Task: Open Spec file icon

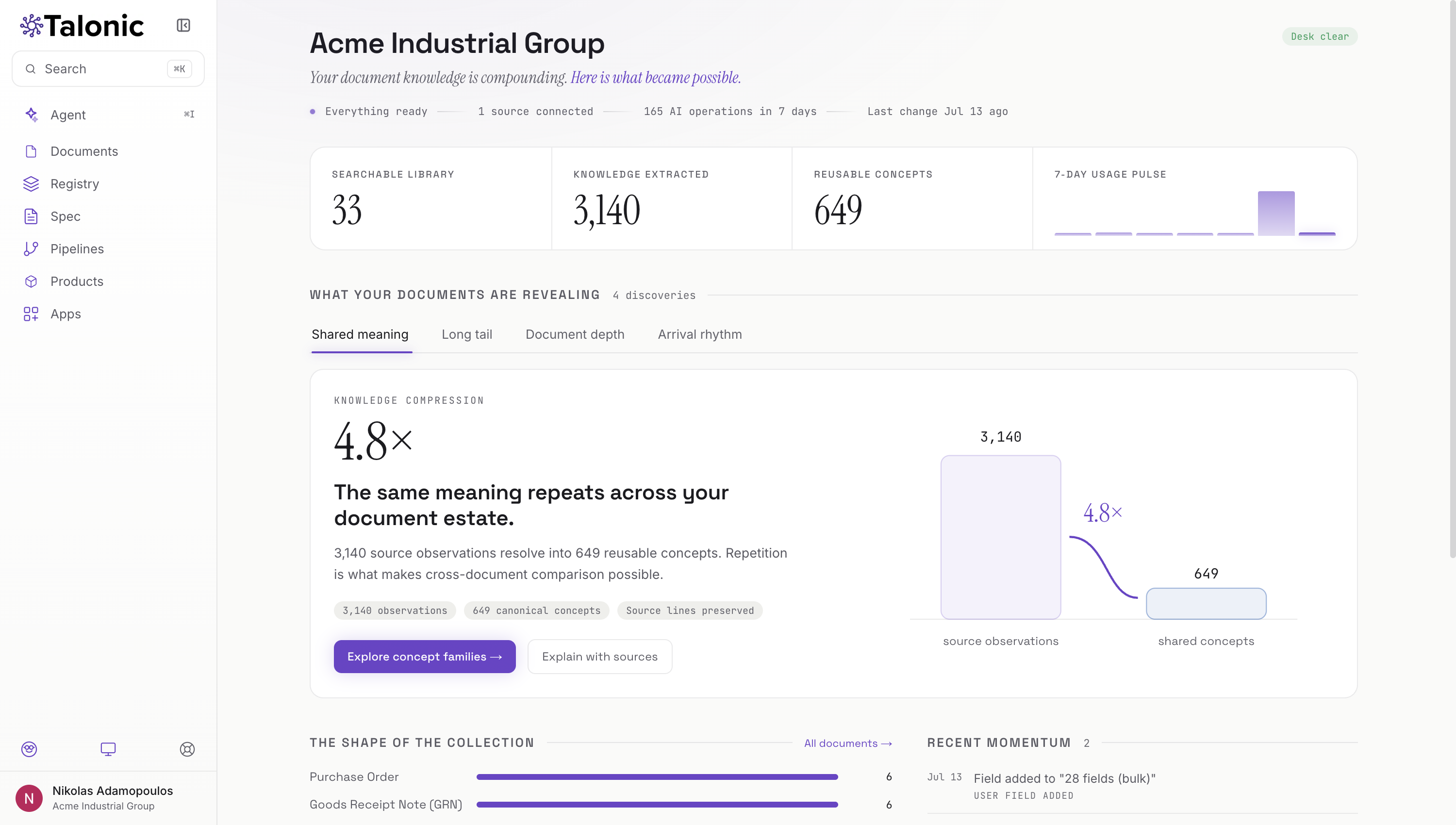Action: (x=31, y=216)
